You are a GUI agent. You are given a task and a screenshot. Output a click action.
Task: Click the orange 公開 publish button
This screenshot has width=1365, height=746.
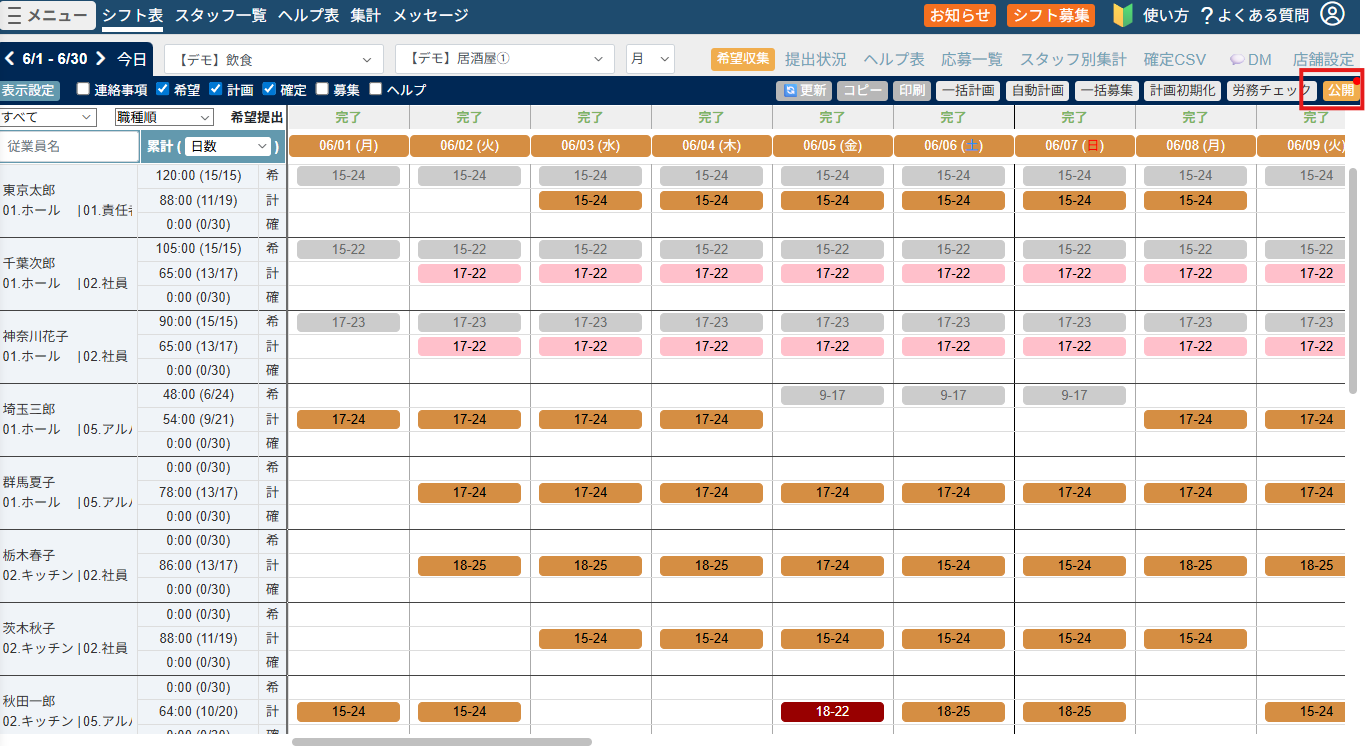(1340, 90)
